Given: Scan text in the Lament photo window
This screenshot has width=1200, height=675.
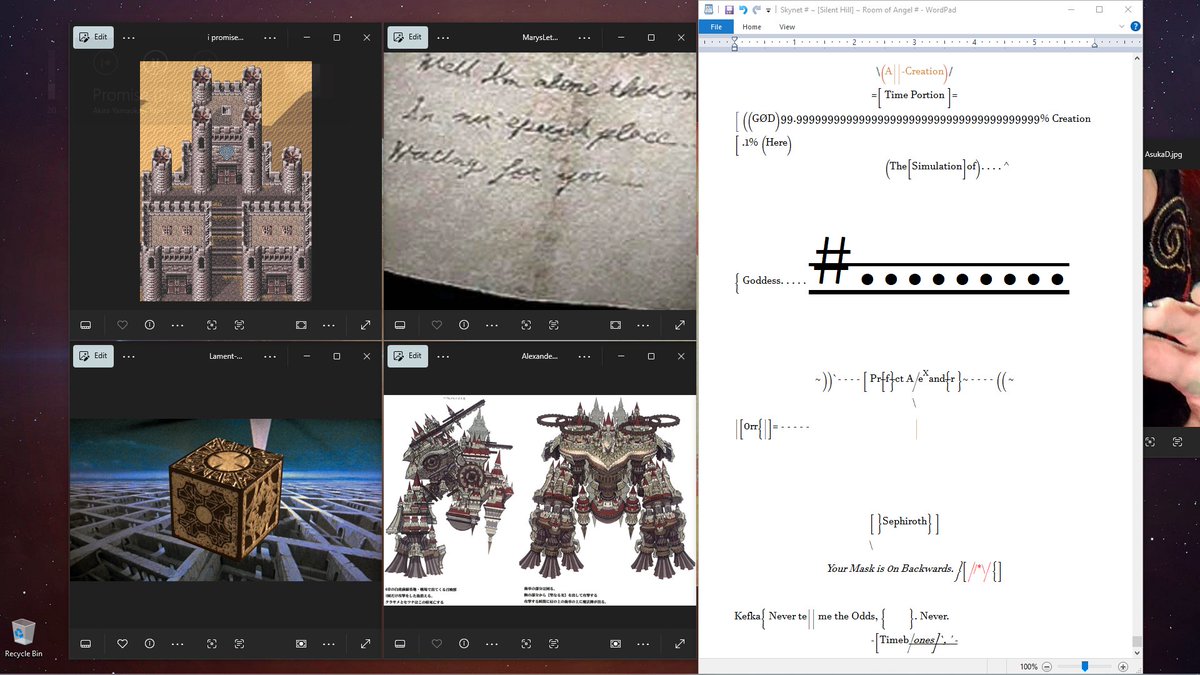Looking at the screenshot, I should [x=239, y=643].
